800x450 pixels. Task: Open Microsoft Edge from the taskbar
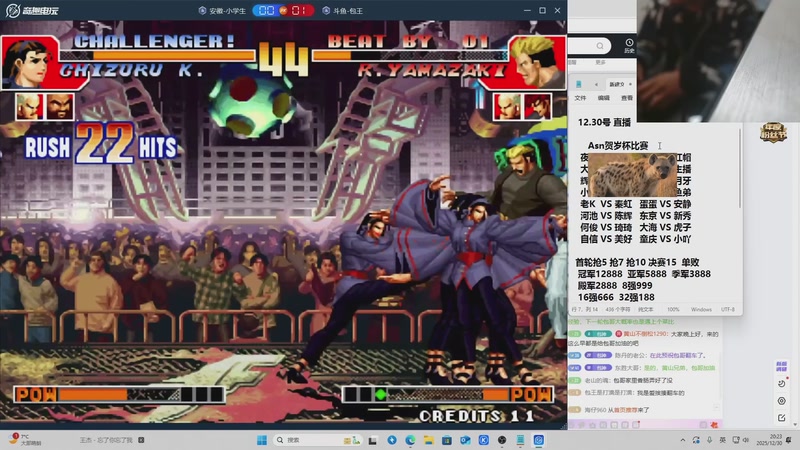(x=410, y=440)
